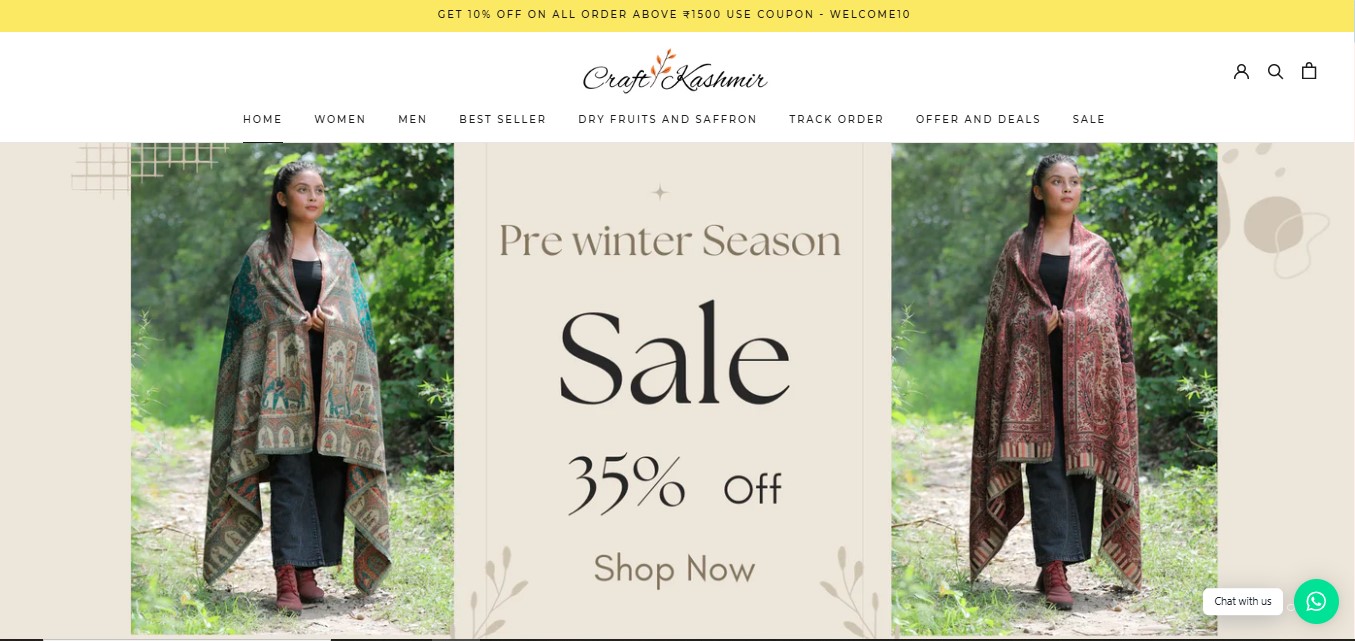This screenshot has width=1355, height=641.
Task: Click the WELCOME10 coupon announcement bar
Action: point(677,15)
